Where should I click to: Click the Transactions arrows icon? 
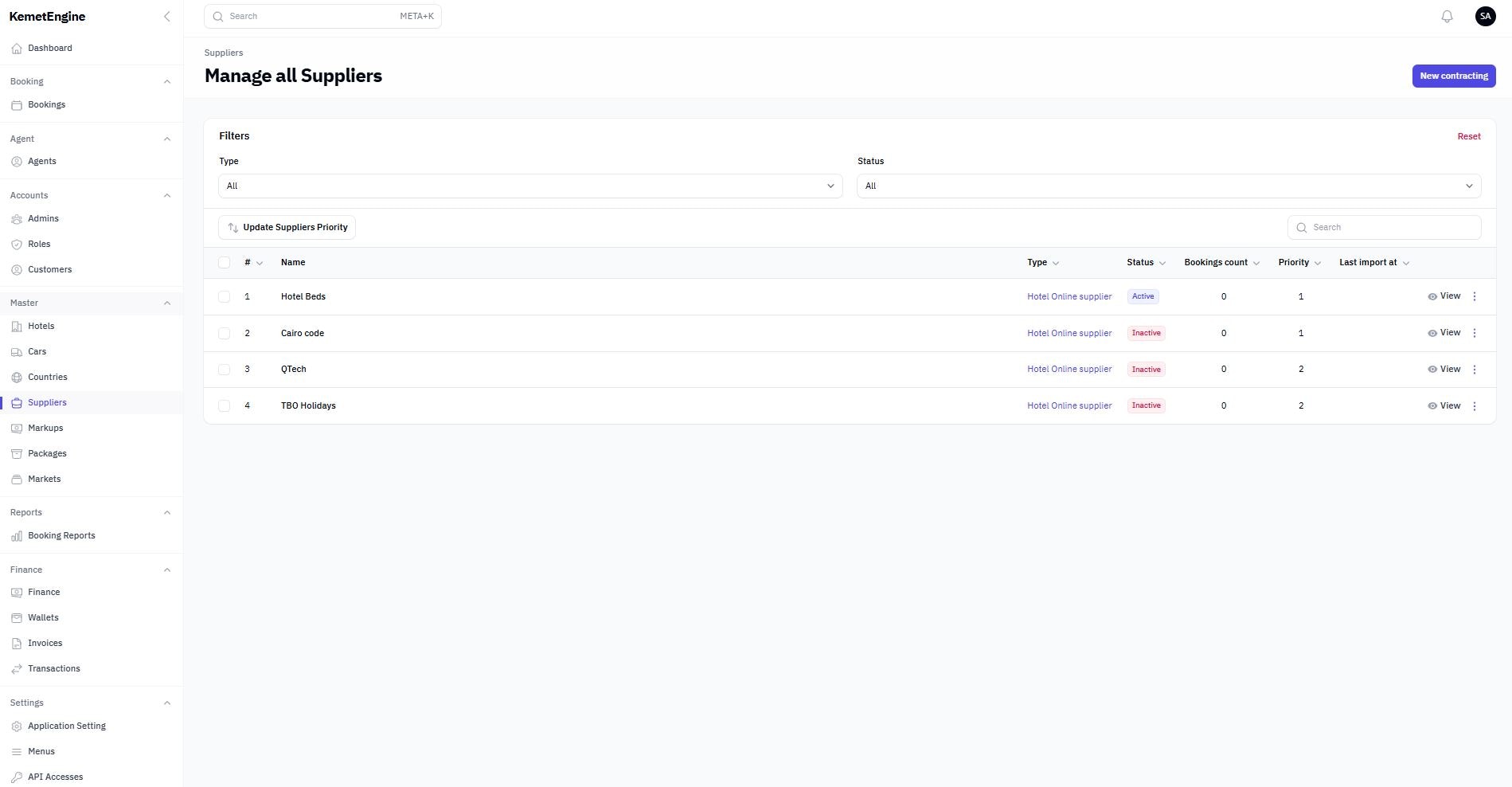pyautogui.click(x=17, y=669)
